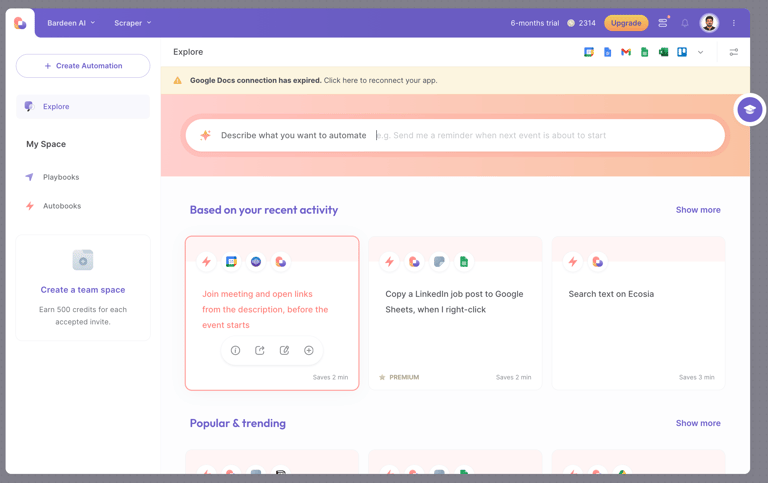Open the user profile avatar

709,23
